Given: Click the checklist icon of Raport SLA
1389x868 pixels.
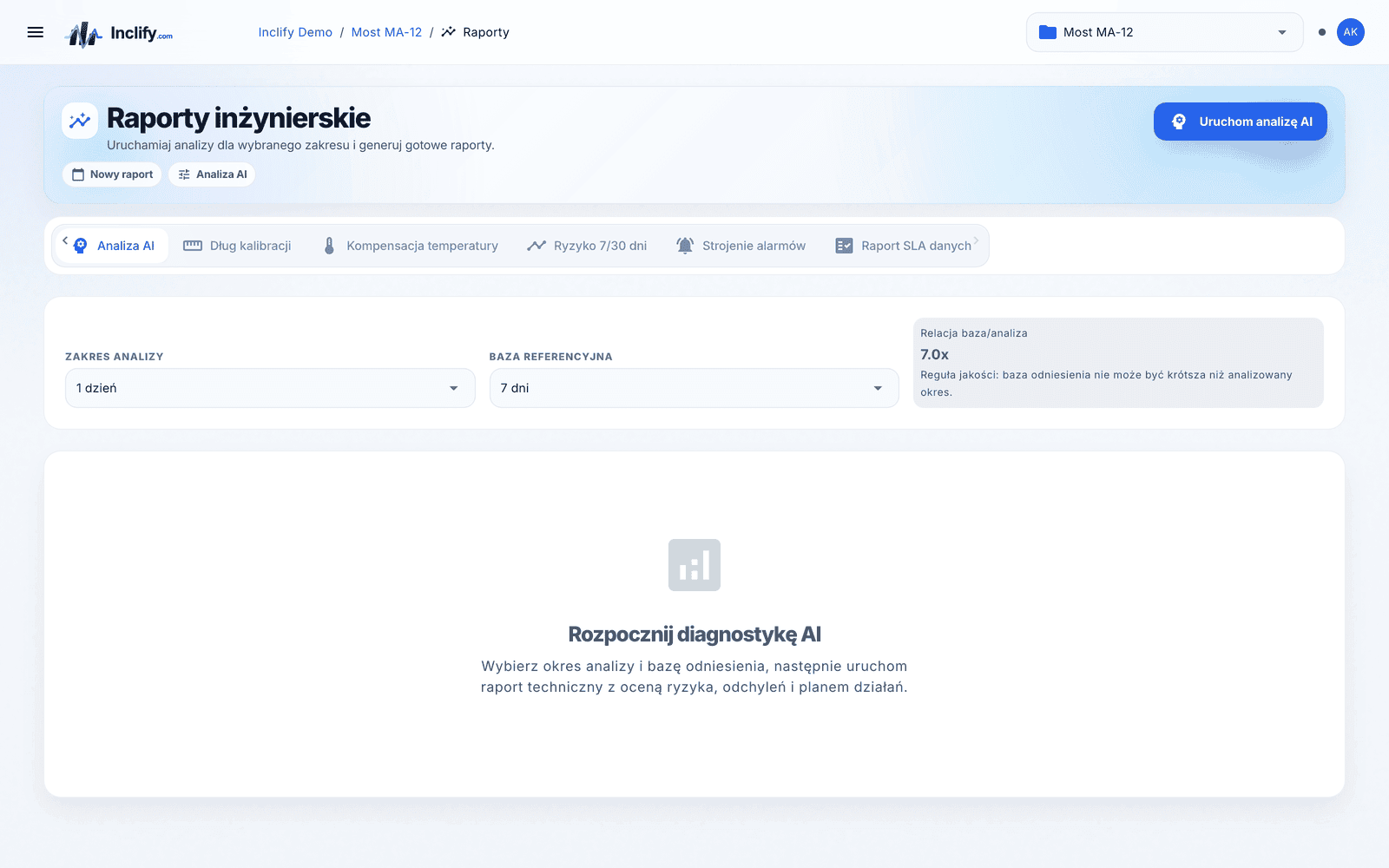Looking at the screenshot, I should 844,246.
